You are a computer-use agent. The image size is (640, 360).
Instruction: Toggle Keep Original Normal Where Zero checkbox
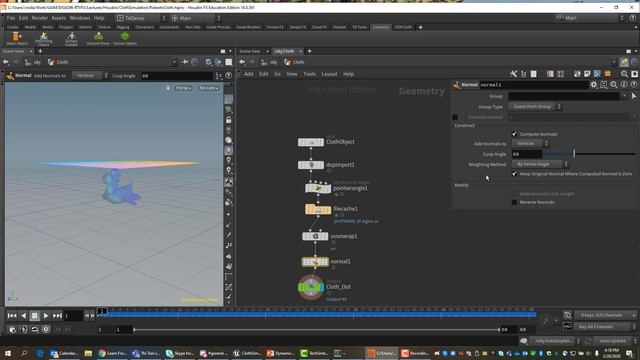pos(514,174)
